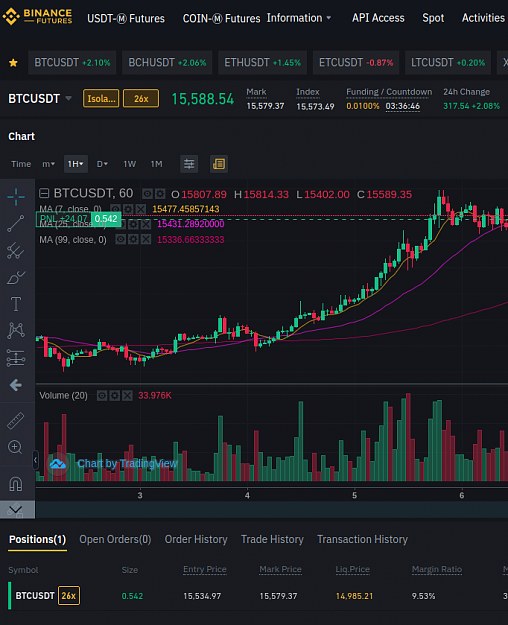Screen dimensions: 508x625
Task: Select BTCUSDT in the ticker bar
Action: 72,63
